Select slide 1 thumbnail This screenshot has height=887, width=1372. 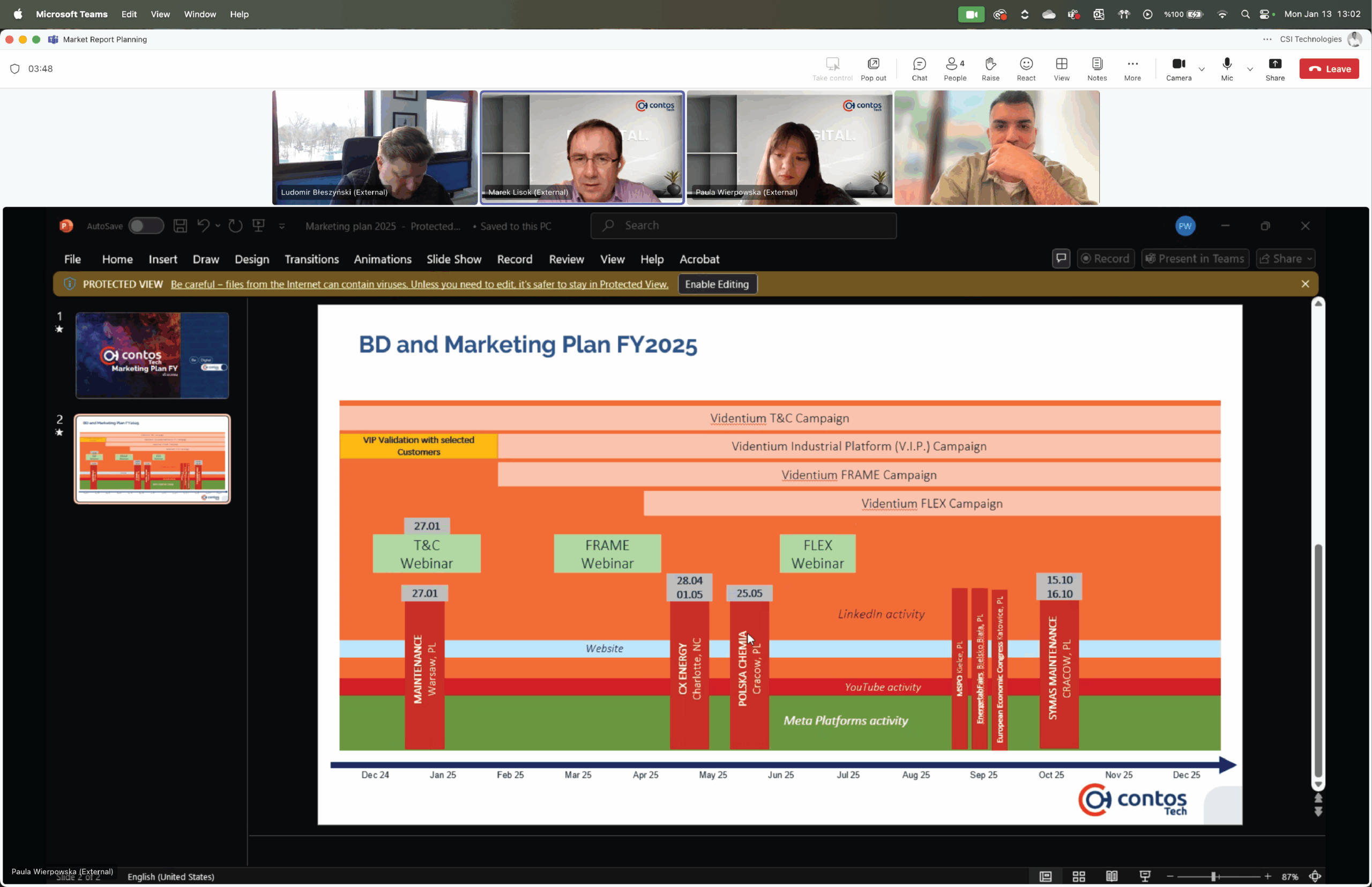(x=152, y=355)
